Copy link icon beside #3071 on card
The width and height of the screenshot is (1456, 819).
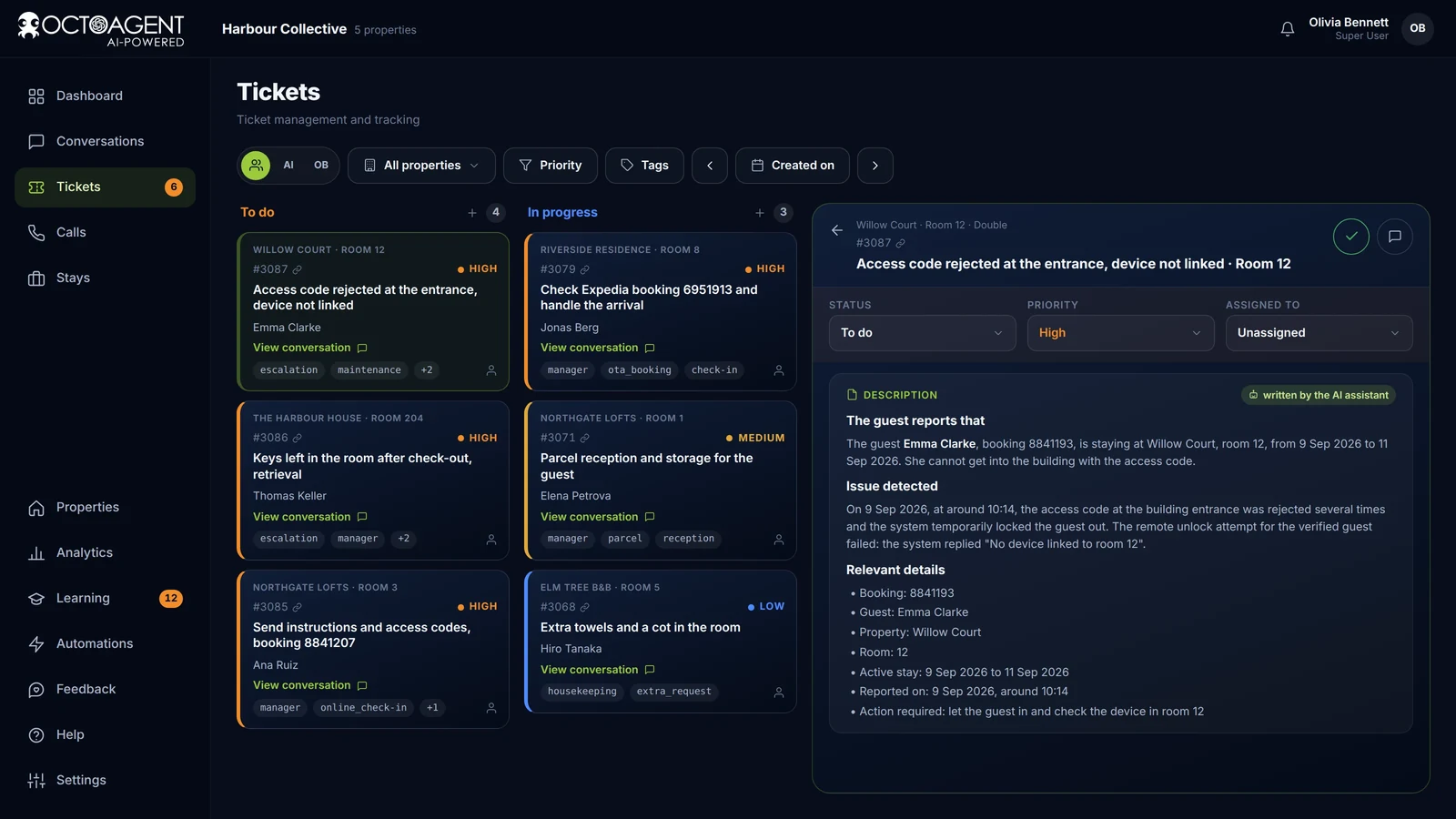point(585,439)
